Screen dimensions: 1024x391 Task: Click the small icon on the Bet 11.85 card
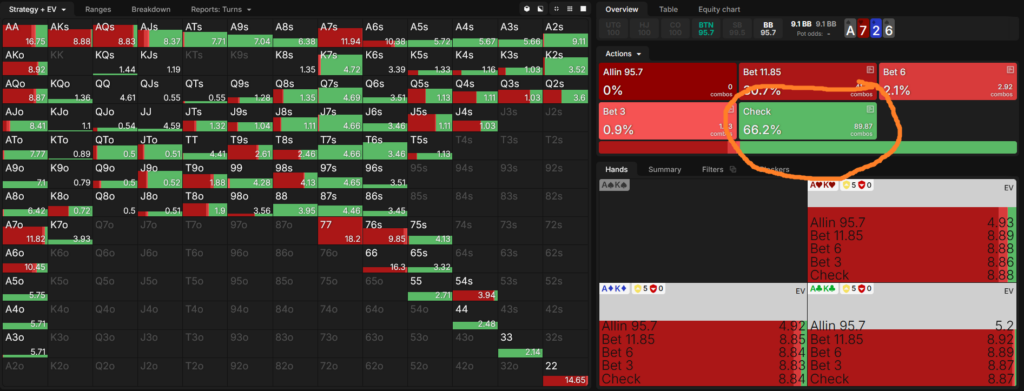coord(870,69)
